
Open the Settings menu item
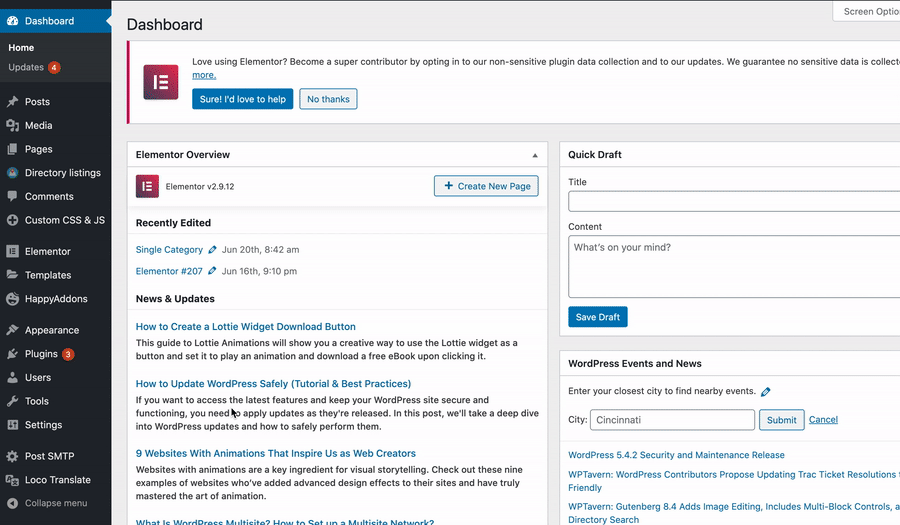tap(43, 425)
